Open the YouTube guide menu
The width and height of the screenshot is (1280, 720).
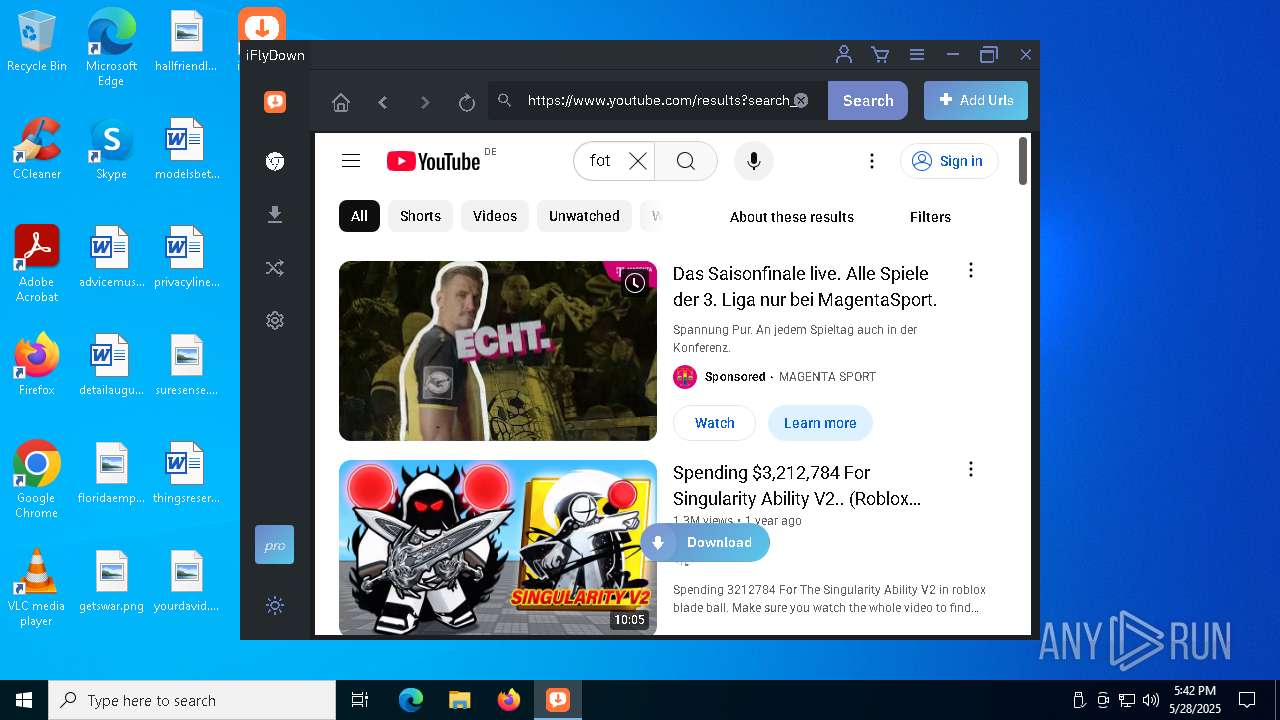tap(351, 161)
